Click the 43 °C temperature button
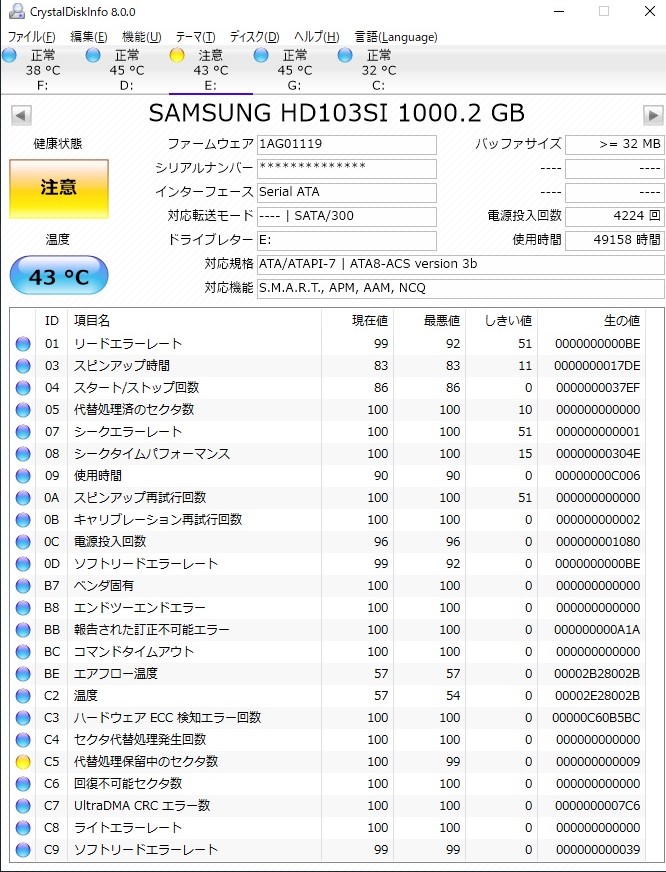The image size is (666, 872). point(58,275)
